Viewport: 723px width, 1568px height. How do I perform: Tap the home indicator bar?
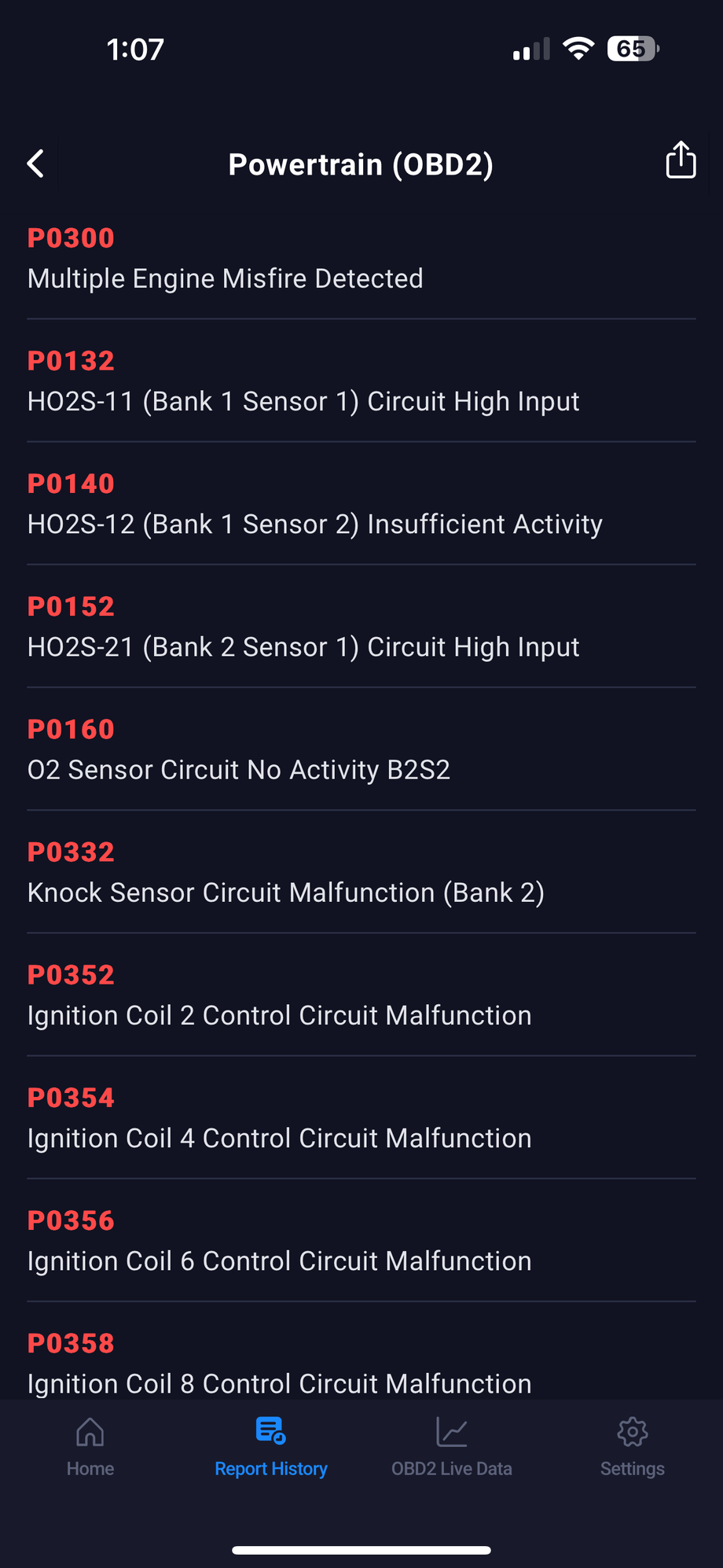(361, 1551)
